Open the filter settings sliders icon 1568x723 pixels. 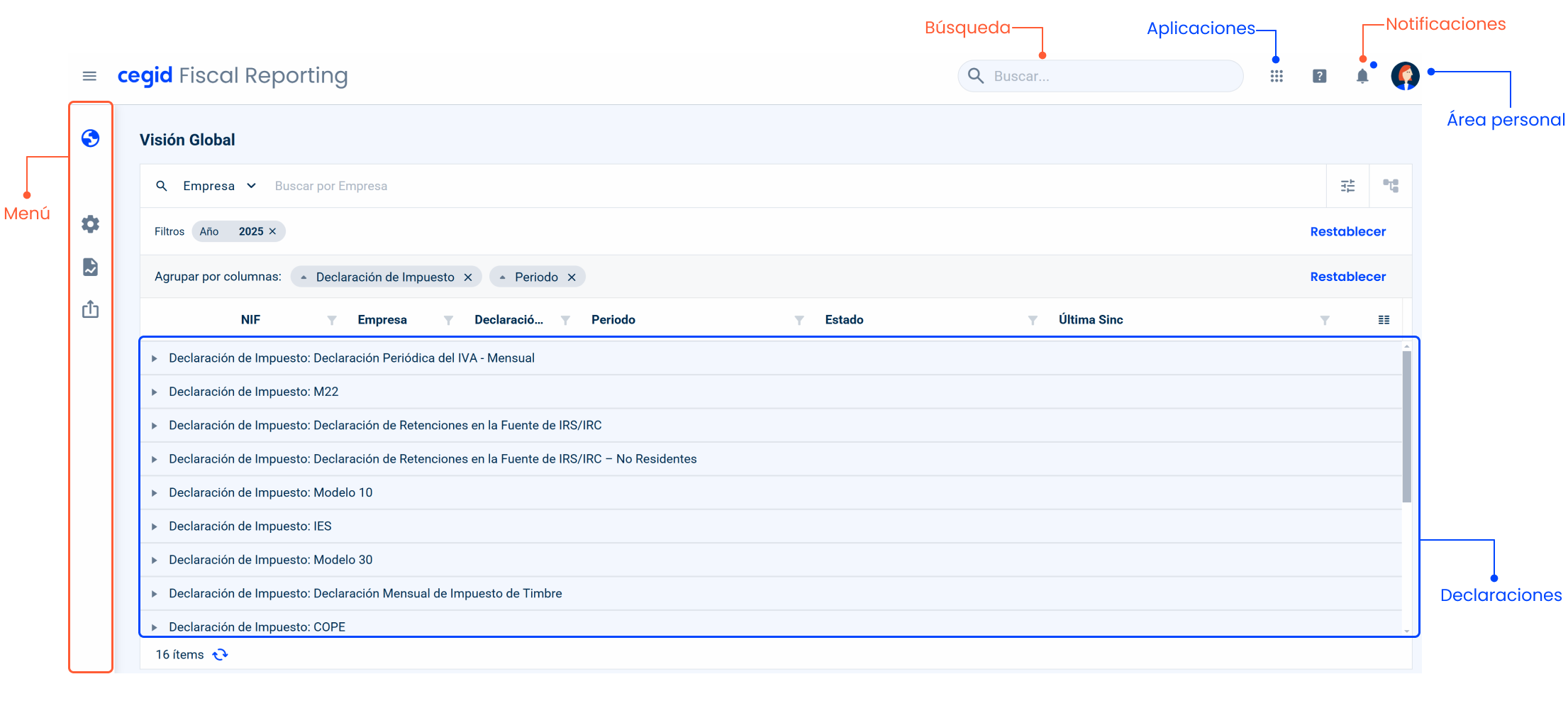(1347, 186)
